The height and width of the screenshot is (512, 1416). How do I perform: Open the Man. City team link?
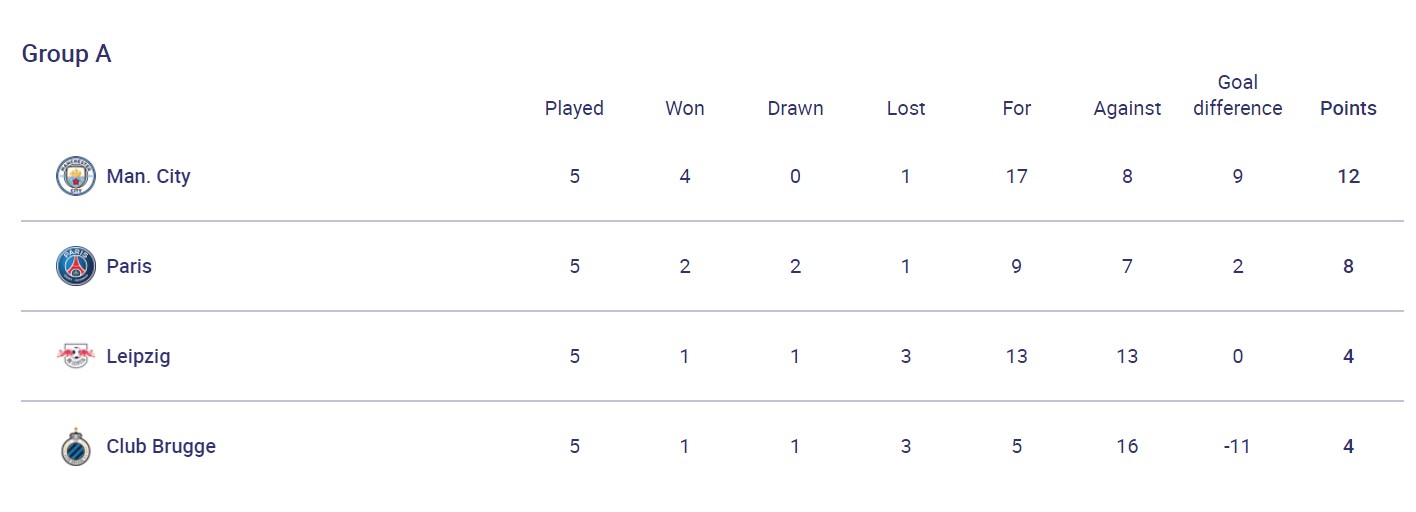(x=148, y=176)
